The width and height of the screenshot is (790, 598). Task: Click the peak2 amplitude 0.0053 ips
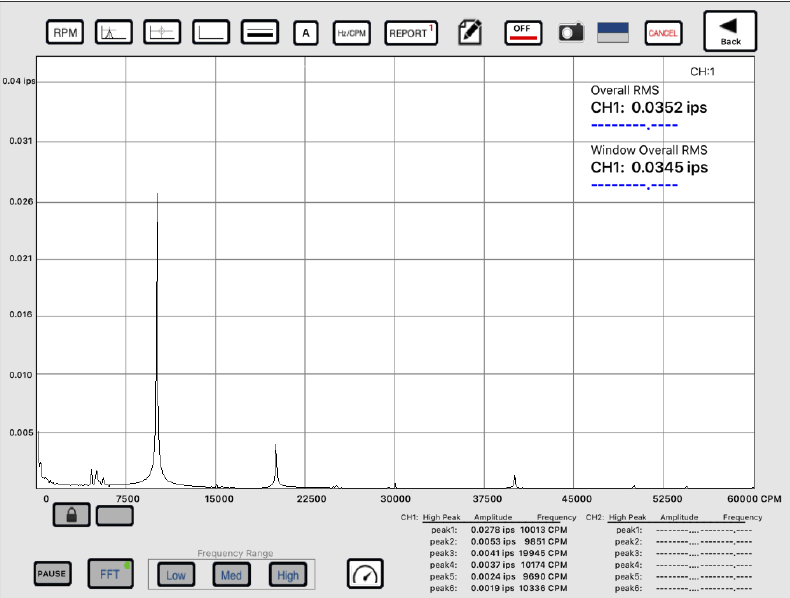click(x=493, y=542)
